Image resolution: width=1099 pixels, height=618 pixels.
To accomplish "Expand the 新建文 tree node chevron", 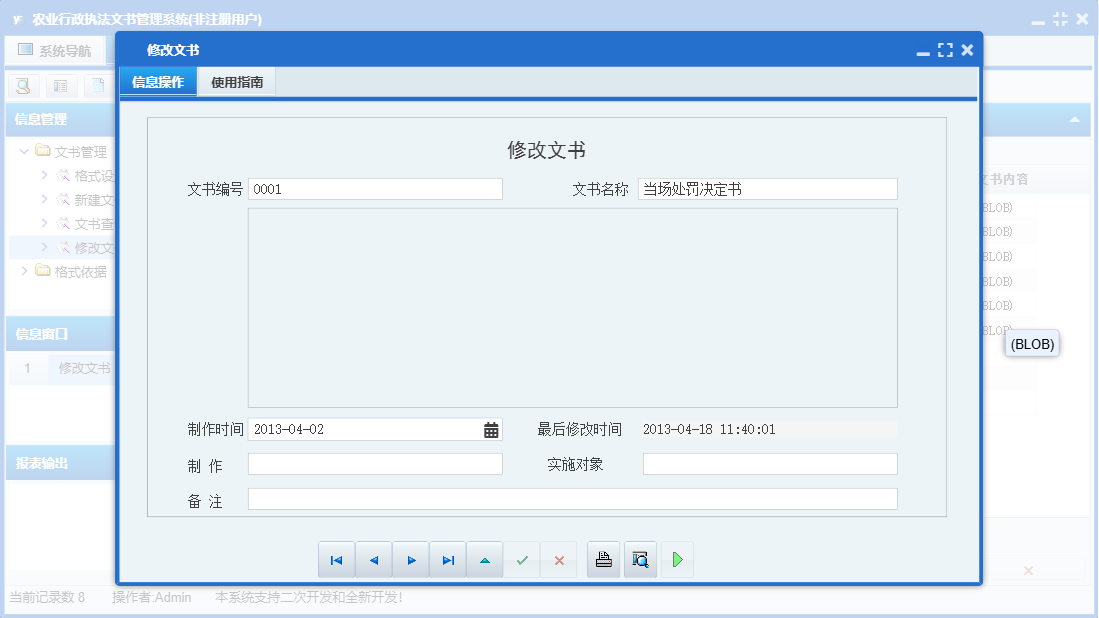I will (x=43, y=200).
